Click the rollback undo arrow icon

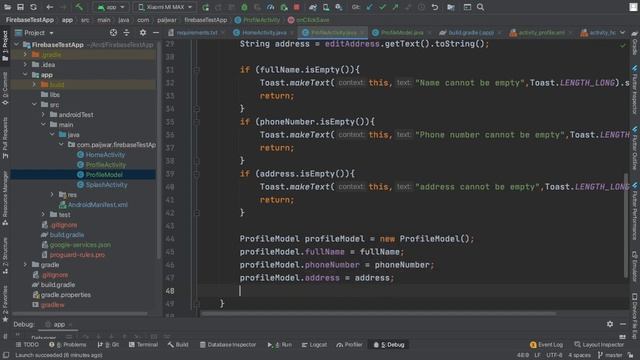435,7
